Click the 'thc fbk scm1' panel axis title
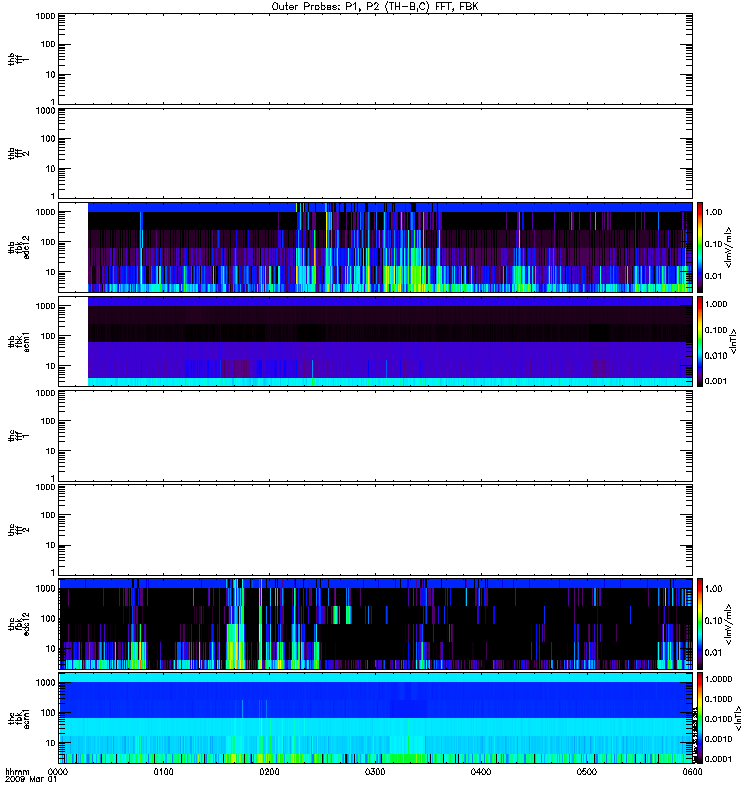The image size is (750, 800). (x=18, y=718)
